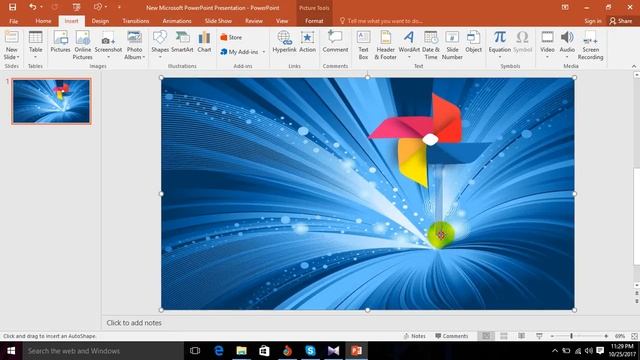
Task: Toggle the Notes pane
Action: click(x=414, y=336)
